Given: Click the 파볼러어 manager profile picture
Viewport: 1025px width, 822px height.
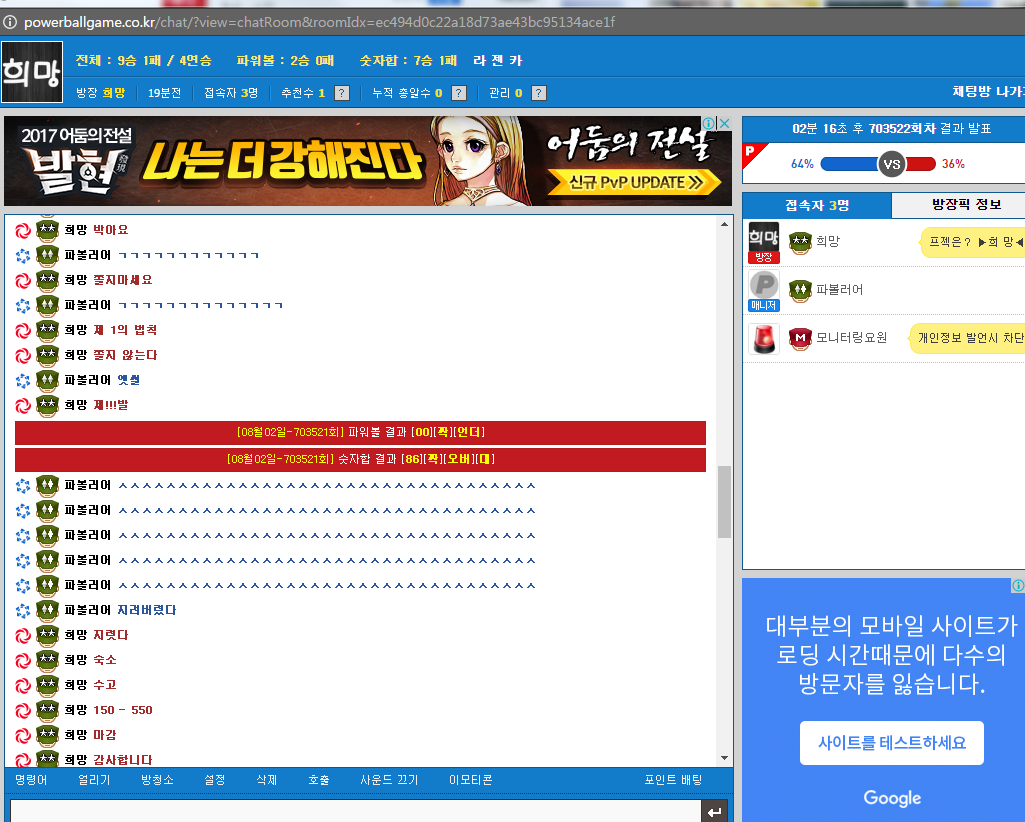Looking at the screenshot, I should pos(764,291).
